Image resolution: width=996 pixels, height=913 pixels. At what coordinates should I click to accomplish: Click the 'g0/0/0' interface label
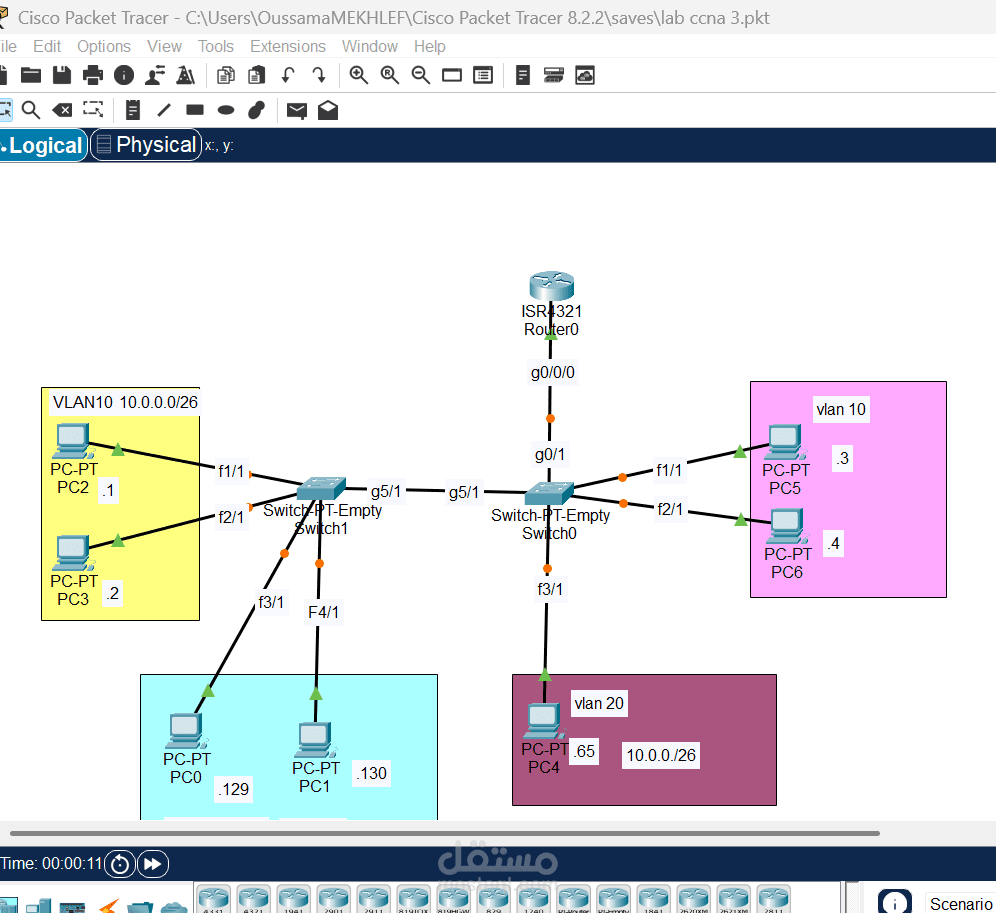[x=553, y=372]
